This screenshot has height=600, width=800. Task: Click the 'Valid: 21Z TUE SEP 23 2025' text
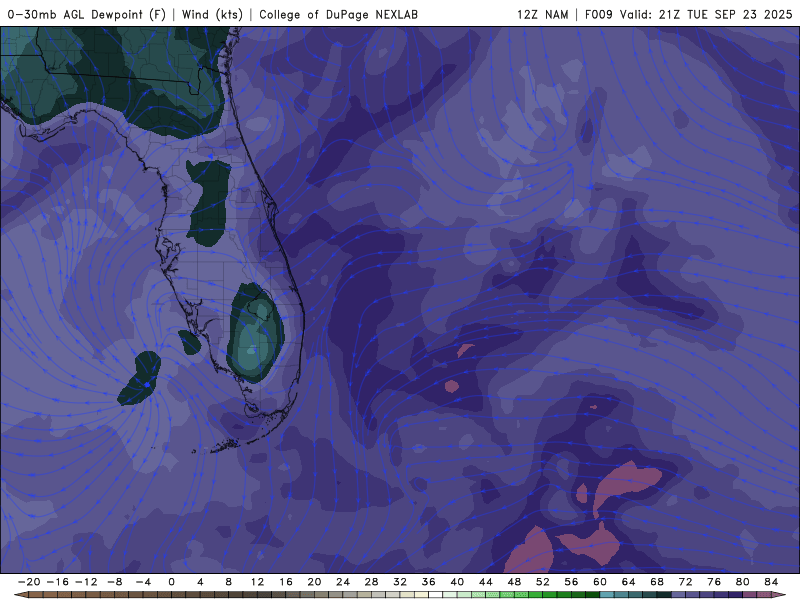tap(706, 14)
